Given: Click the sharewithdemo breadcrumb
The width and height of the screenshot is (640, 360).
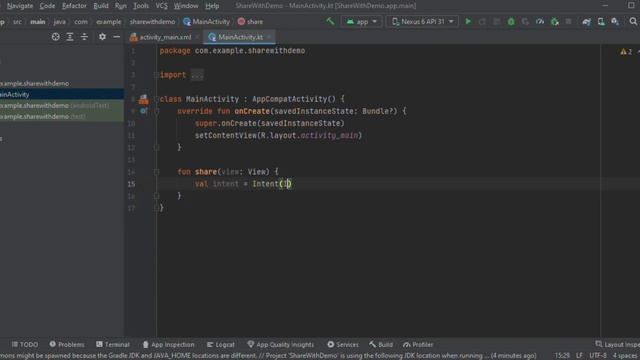Looking at the screenshot, I should pyautogui.click(x=152, y=22).
